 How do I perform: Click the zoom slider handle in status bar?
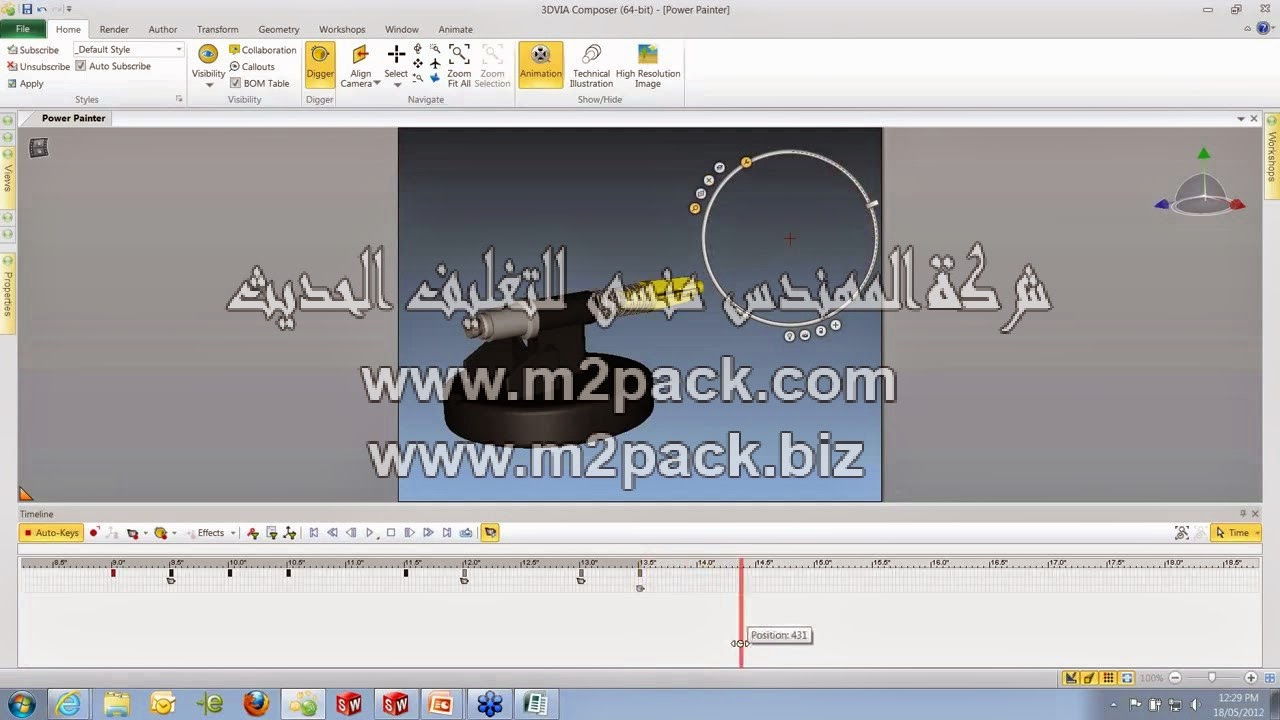click(1212, 678)
